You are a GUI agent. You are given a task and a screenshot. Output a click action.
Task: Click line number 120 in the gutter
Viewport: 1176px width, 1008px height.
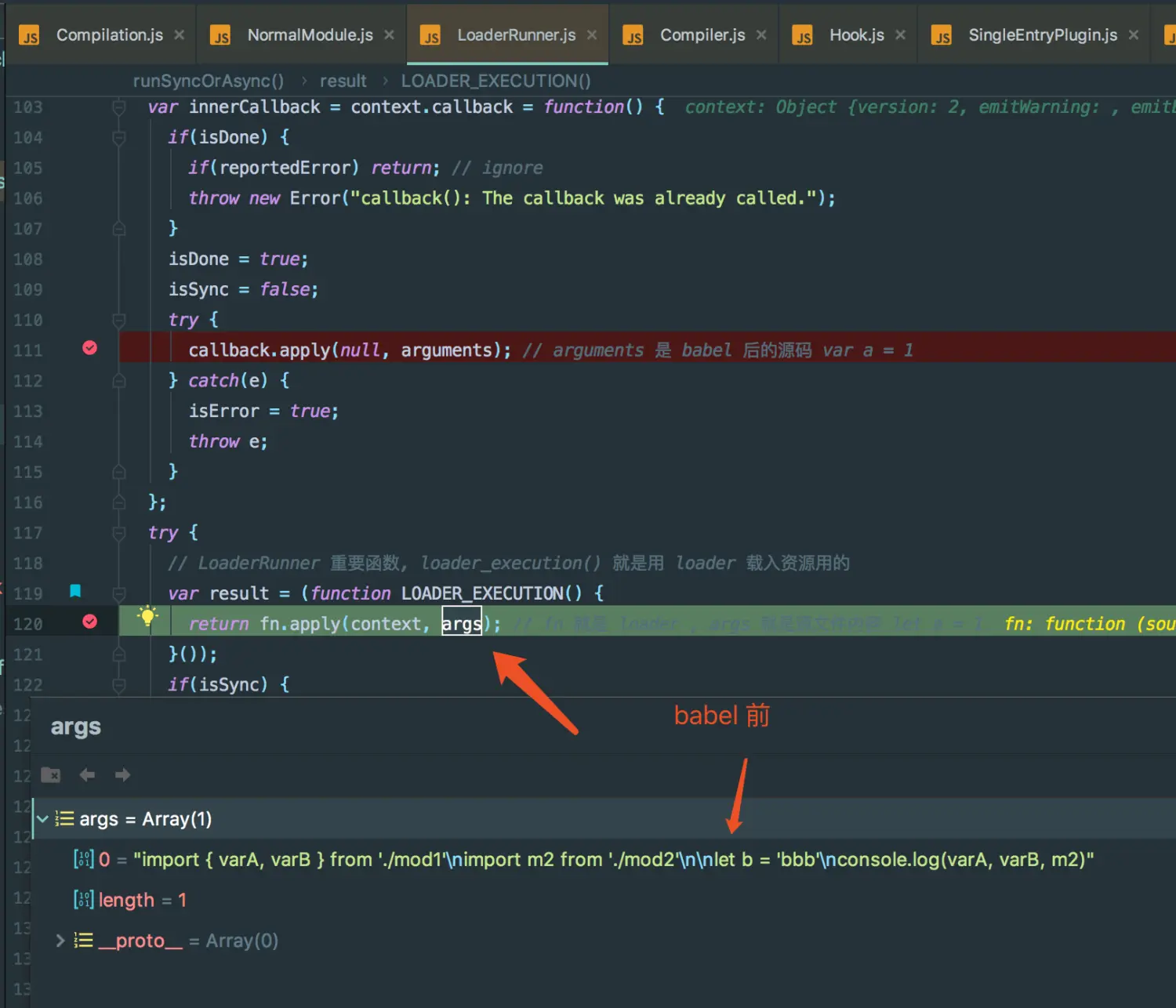point(28,624)
